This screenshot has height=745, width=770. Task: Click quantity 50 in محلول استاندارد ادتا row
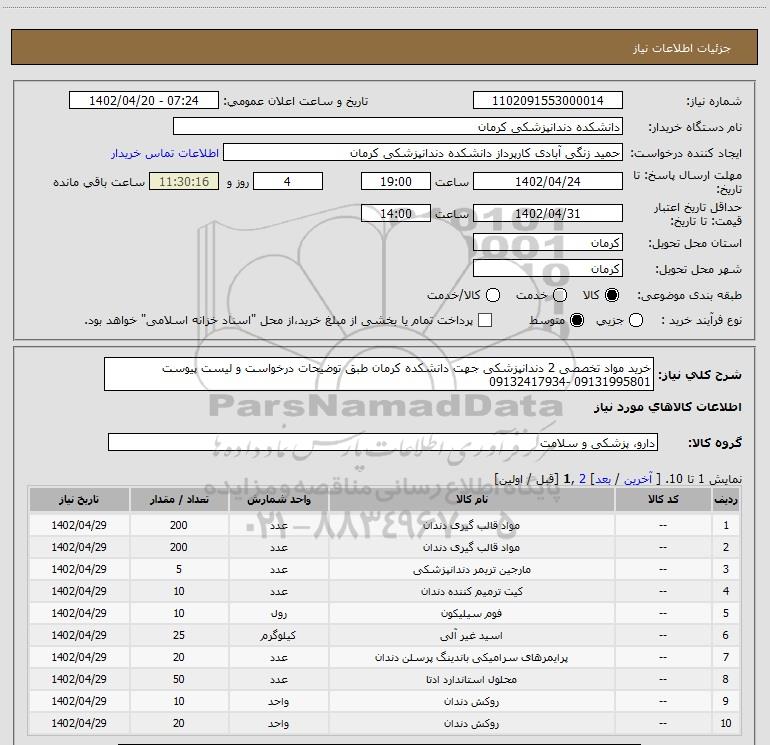click(x=179, y=679)
